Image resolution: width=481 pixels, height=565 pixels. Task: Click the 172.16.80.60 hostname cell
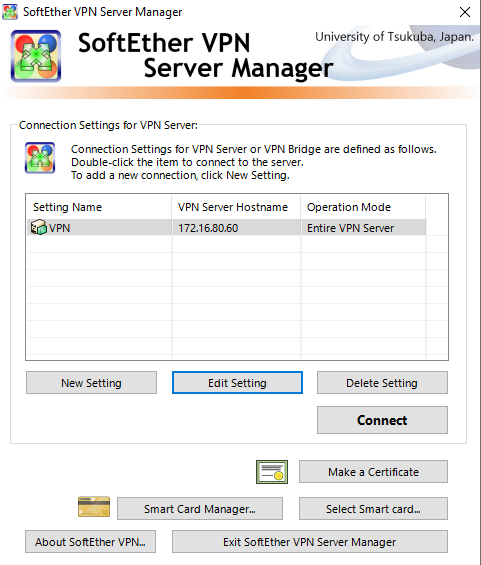coord(236,228)
